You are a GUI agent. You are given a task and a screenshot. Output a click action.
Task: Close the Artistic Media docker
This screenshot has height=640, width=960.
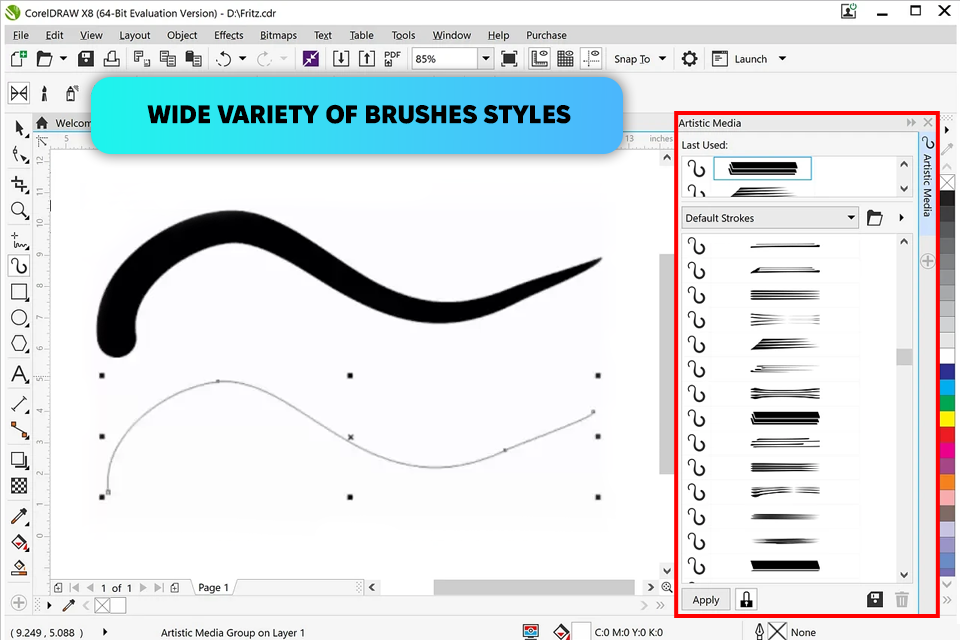coord(928,122)
